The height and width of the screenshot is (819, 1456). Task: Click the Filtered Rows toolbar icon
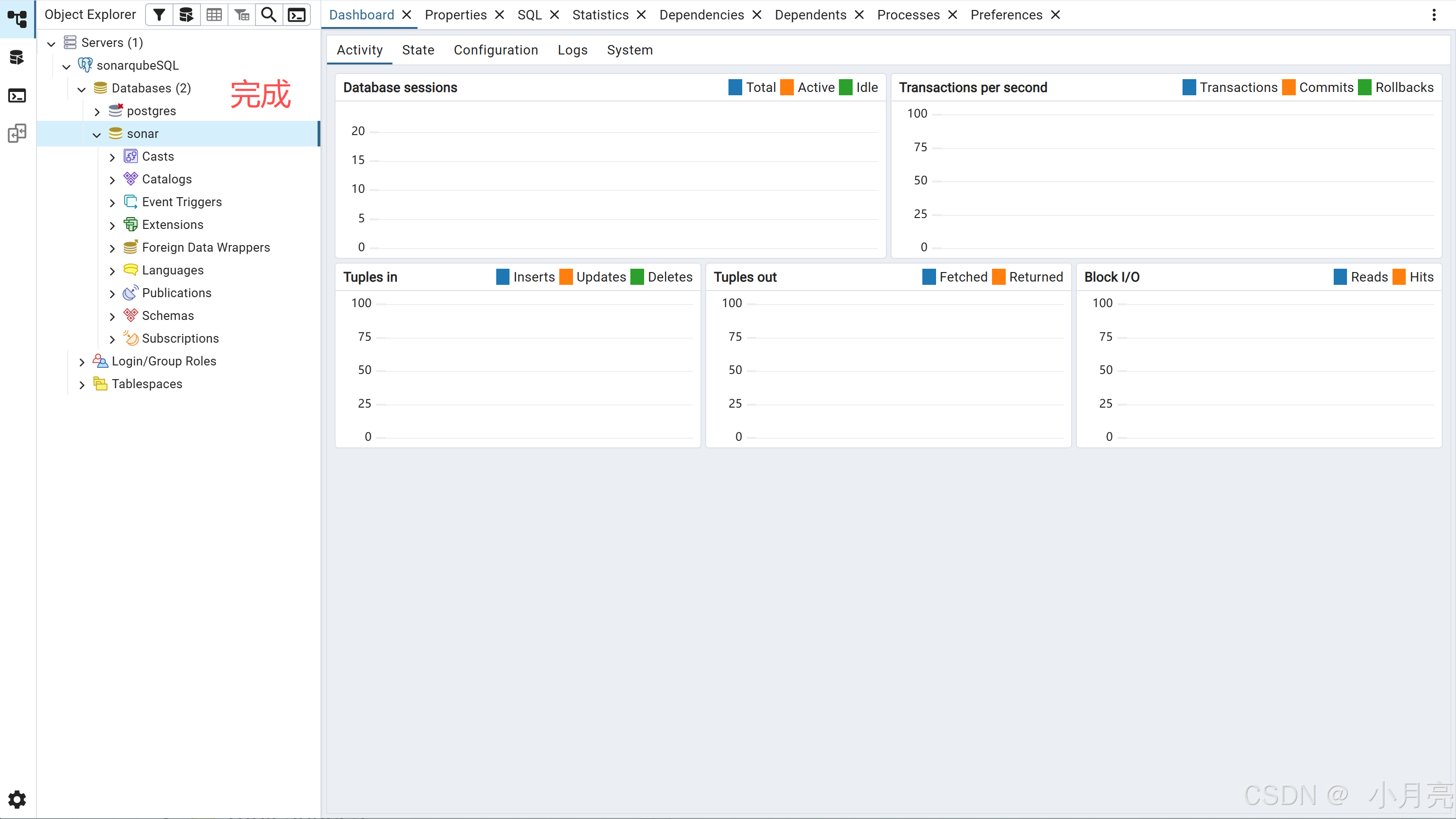pyautogui.click(x=242, y=15)
